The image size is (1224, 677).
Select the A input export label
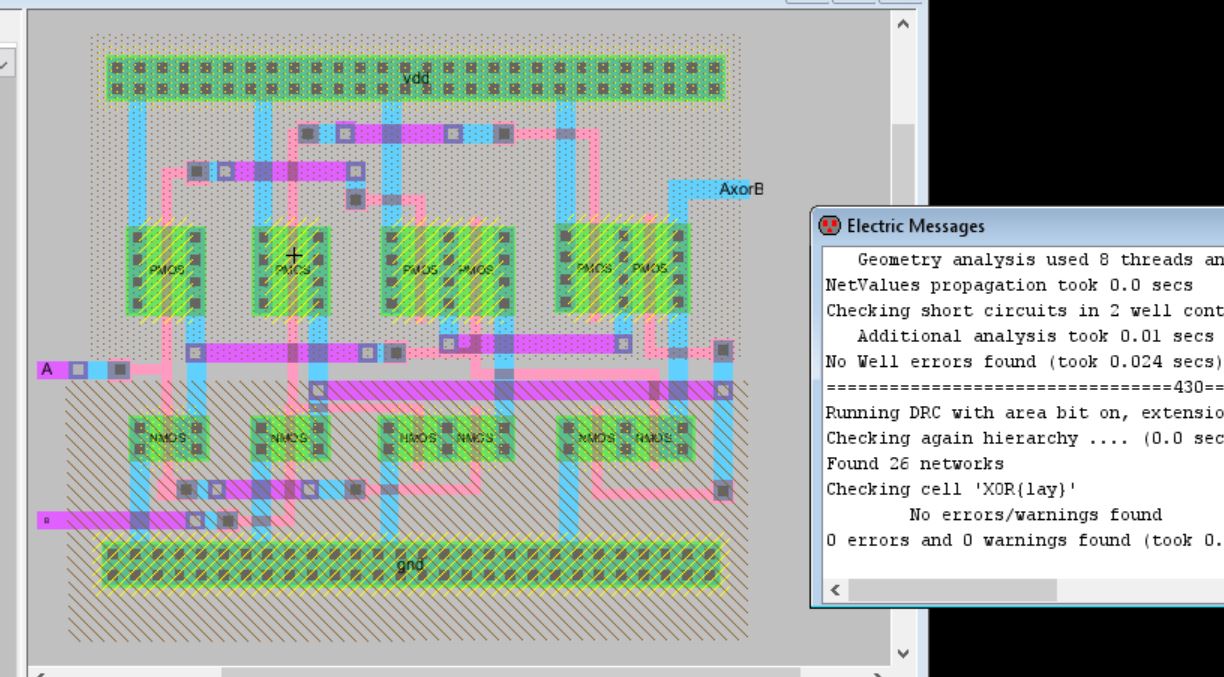(46, 370)
